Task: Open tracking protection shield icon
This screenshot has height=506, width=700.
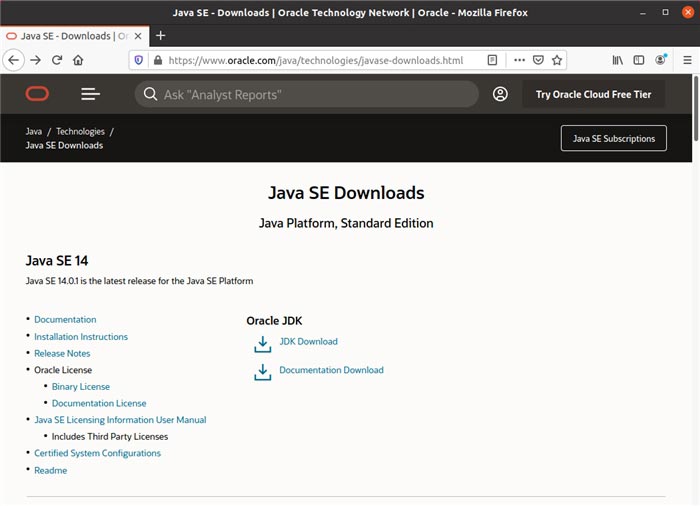Action: coord(139,60)
